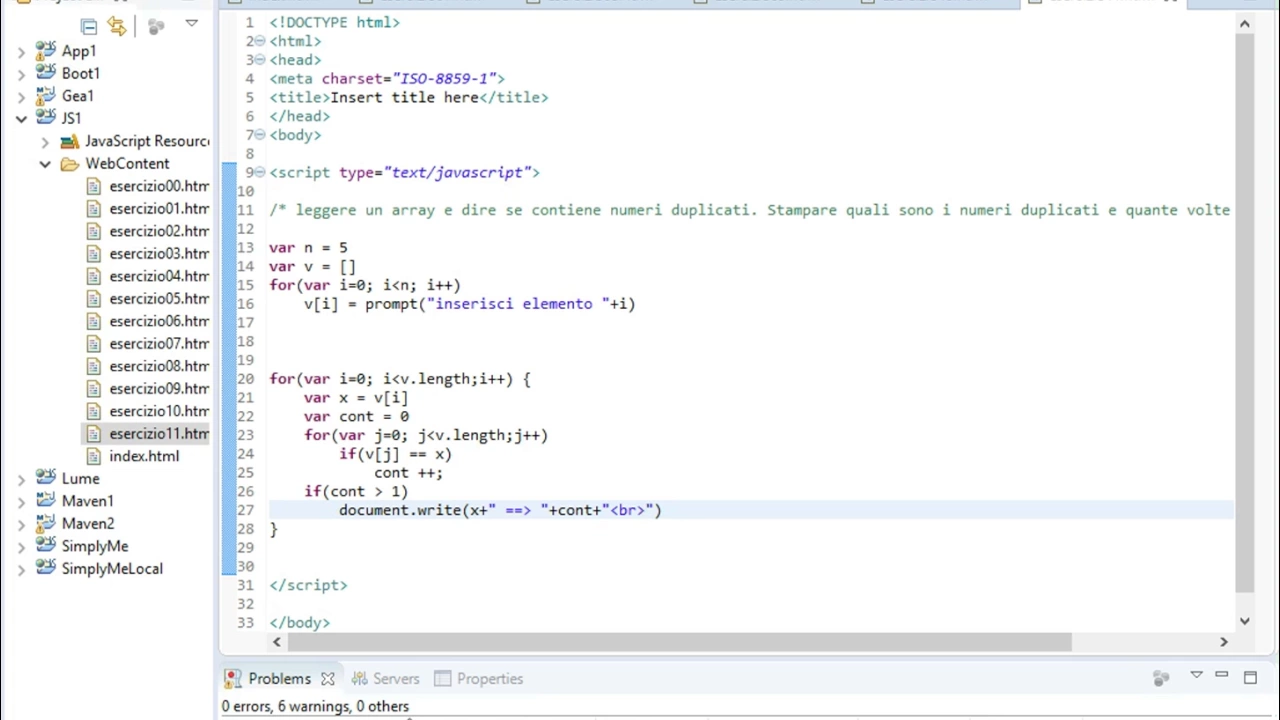Expand the App1 project node
Screen dimensions: 1280x720
coord(21,51)
